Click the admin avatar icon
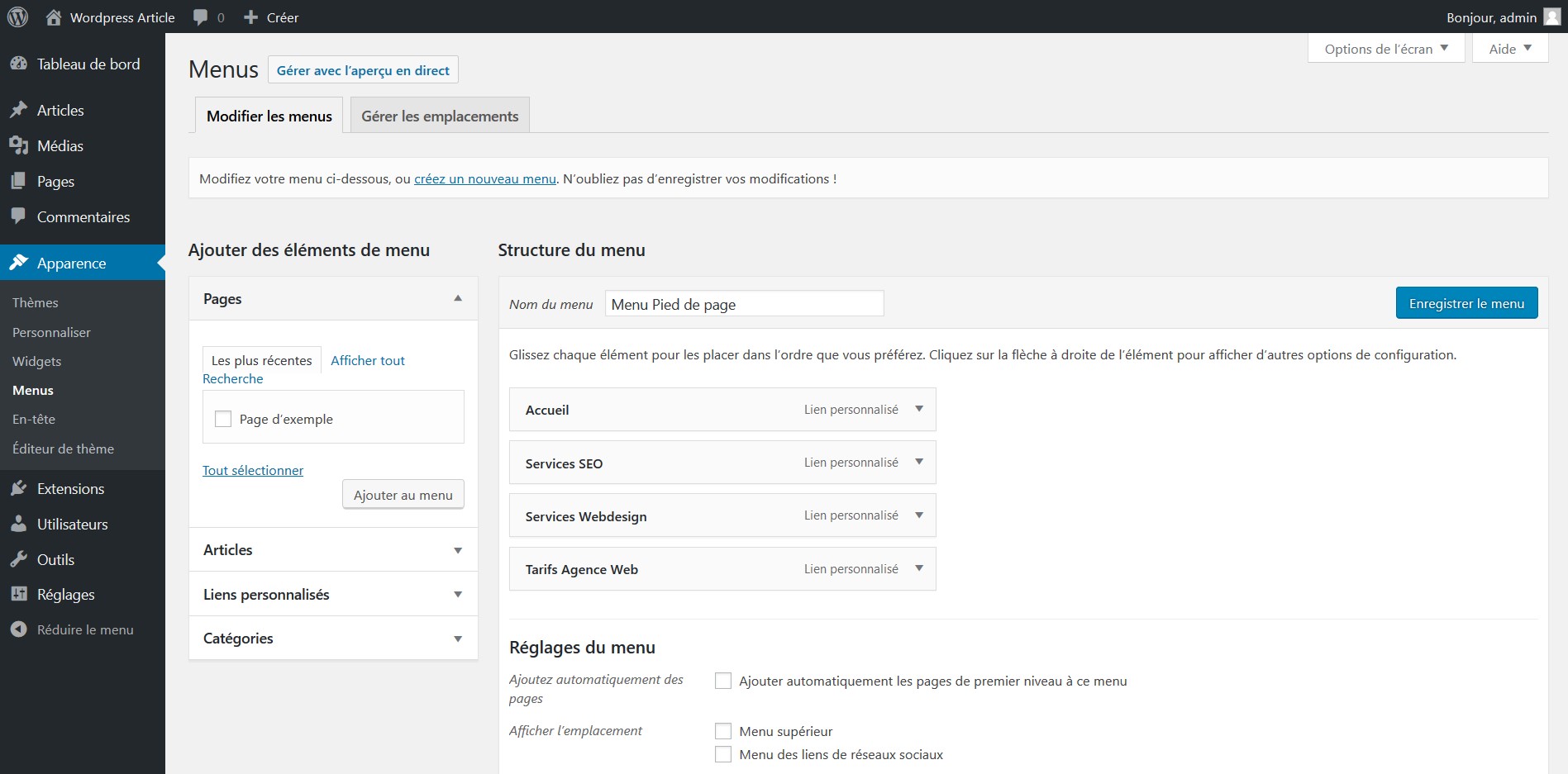Image resolution: width=1568 pixels, height=774 pixels. coord(1551,17)
